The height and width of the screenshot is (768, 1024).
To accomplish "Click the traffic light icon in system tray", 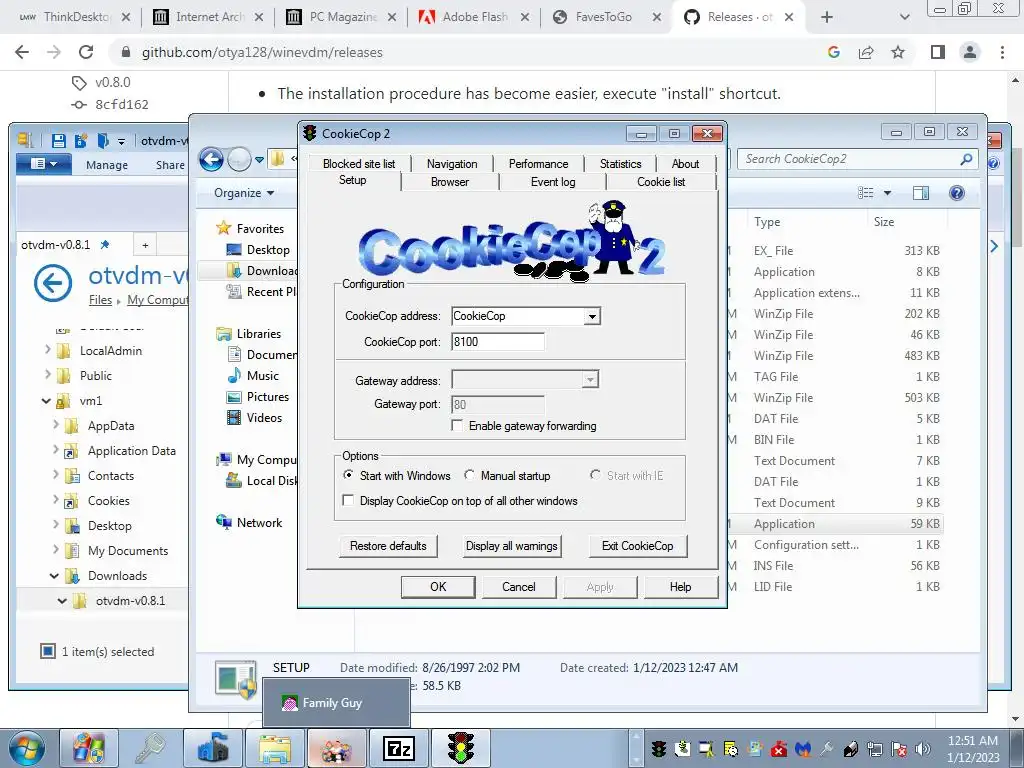I will pyautogui.click(x=659, y=749).
